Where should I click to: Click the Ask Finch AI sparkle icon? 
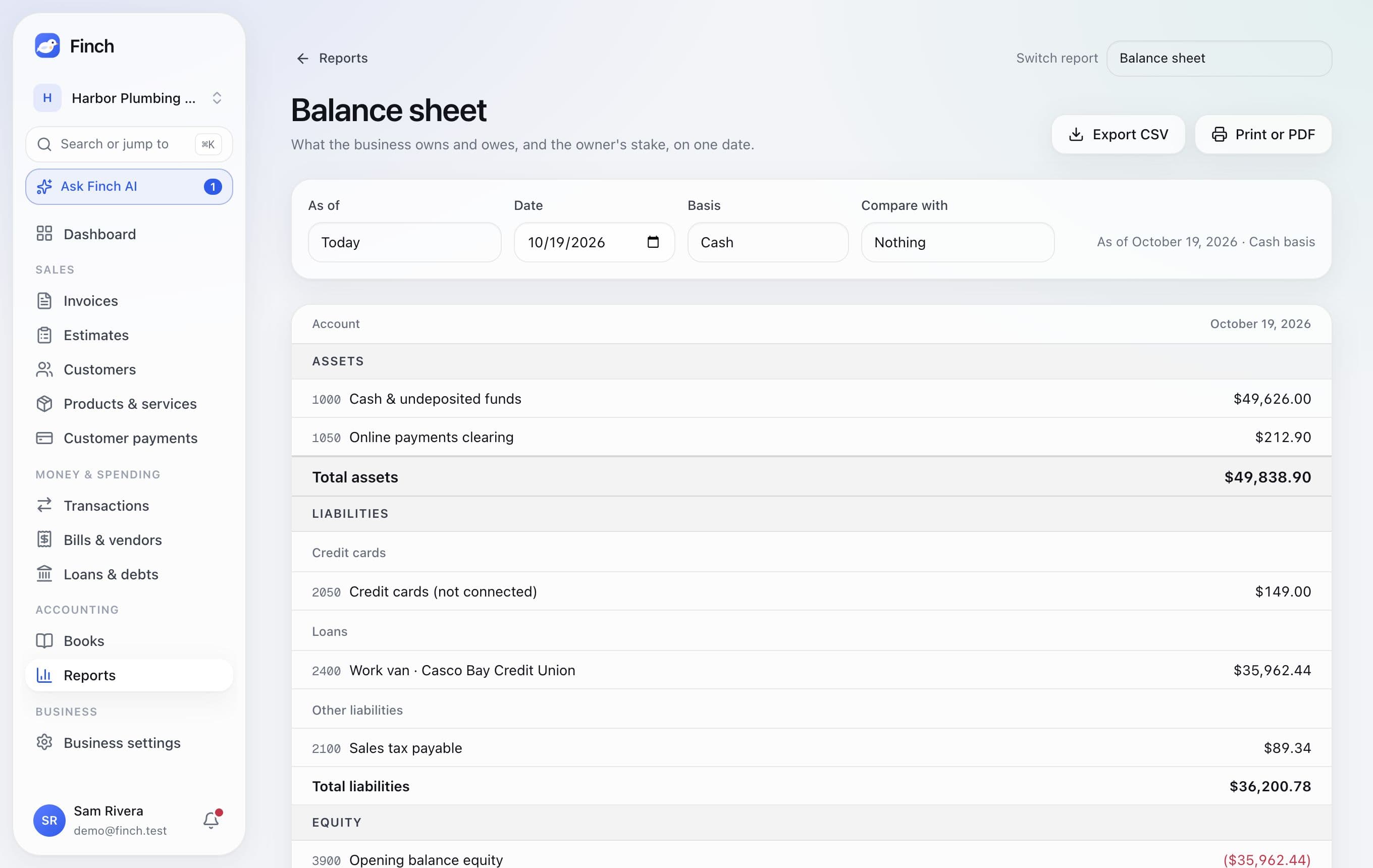[x=44, y=186]
